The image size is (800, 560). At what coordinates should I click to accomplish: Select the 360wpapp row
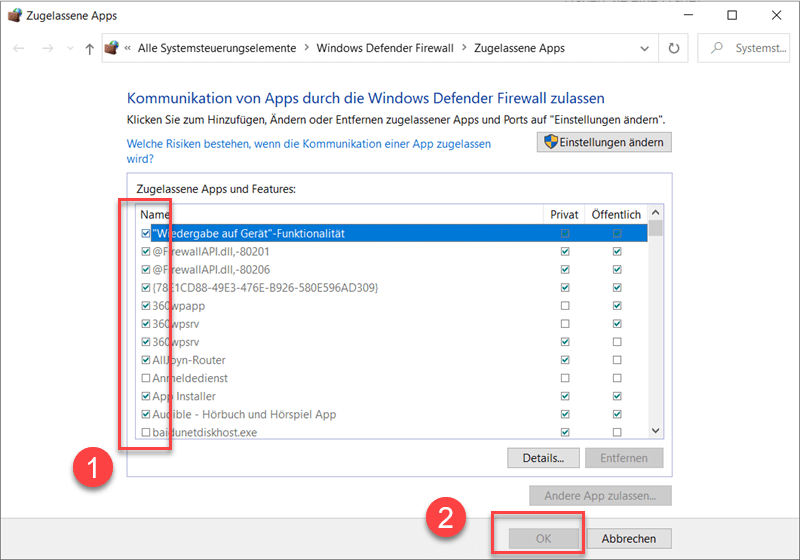pos(392,306)
